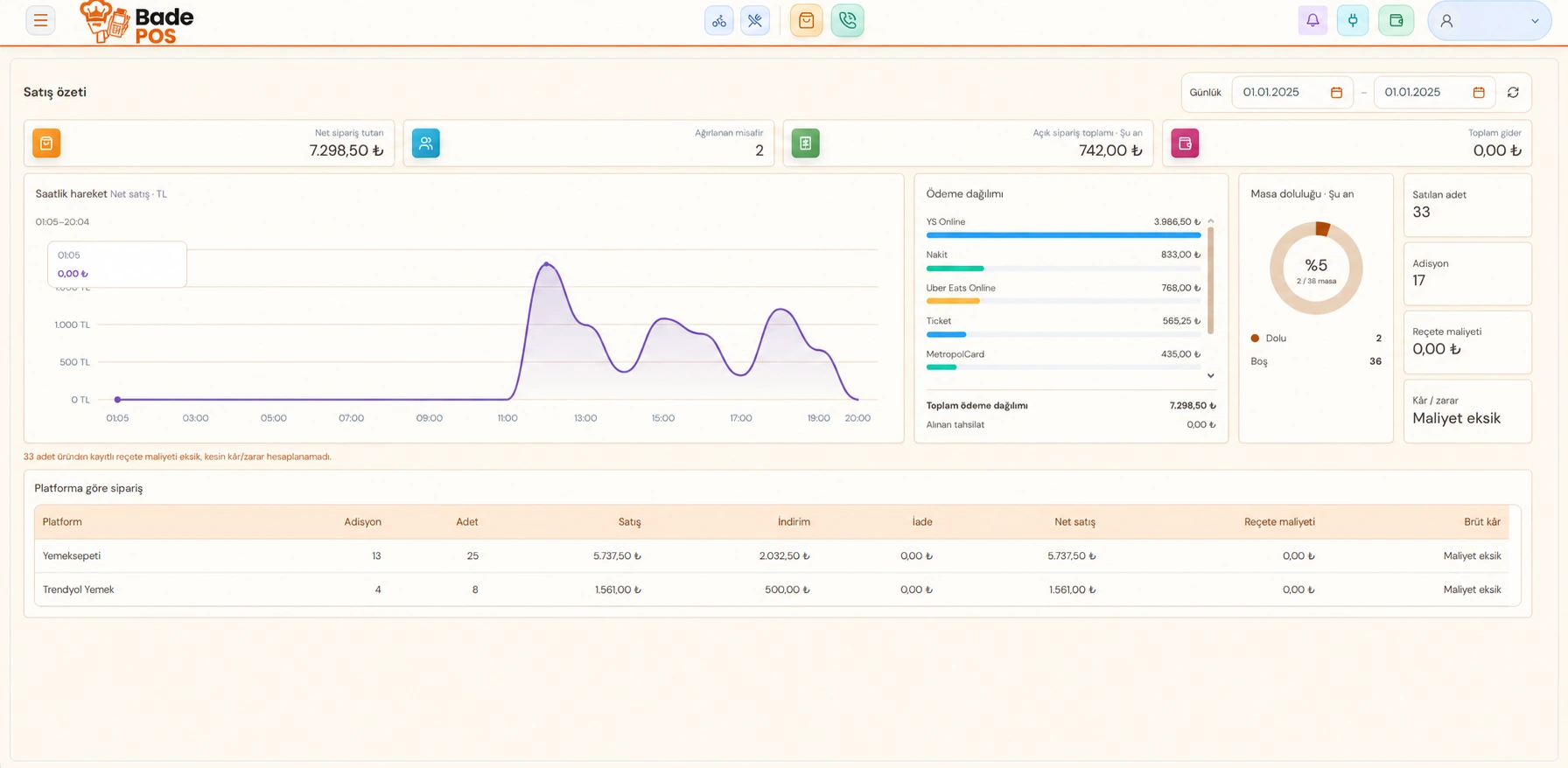This screenshot has width=1568, height=768.
Task: Sort by Net satış column header
Action: click(1074, 522)
